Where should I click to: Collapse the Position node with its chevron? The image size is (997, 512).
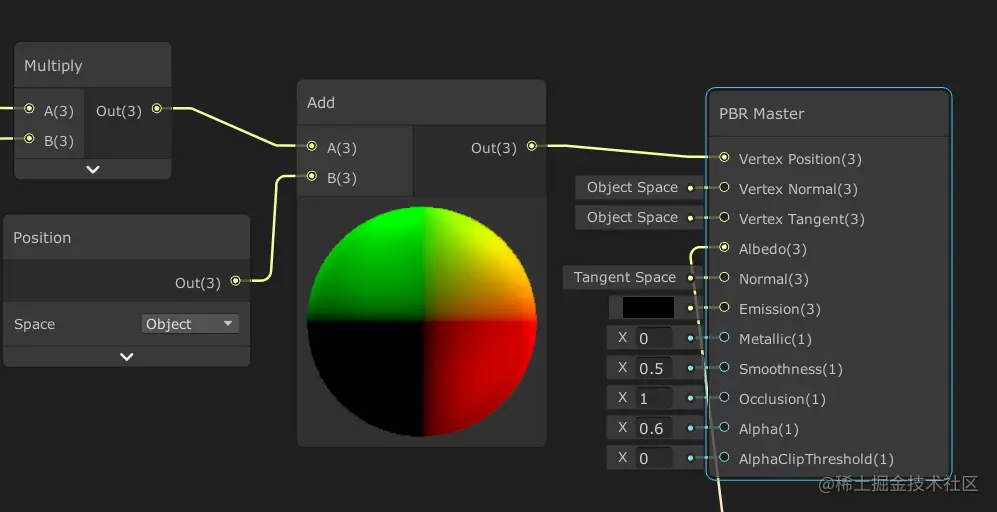coord(127,357)
